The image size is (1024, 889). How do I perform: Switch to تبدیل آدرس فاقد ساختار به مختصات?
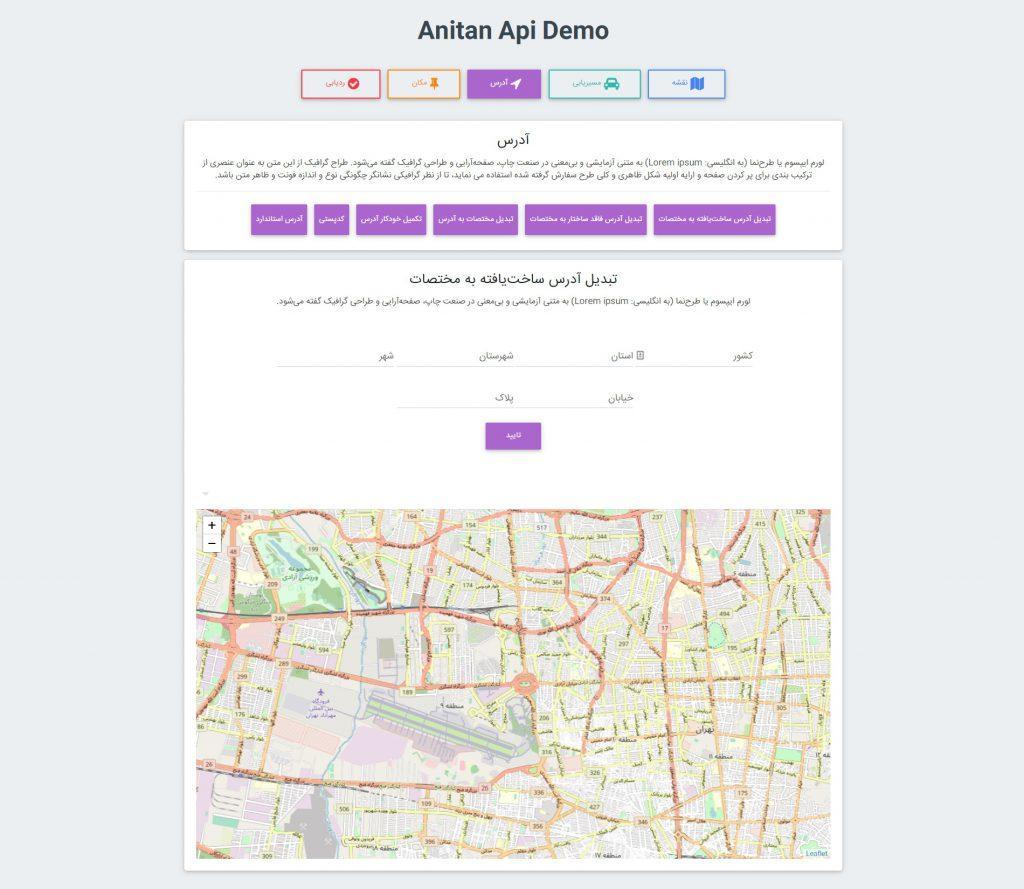(585, 219)
